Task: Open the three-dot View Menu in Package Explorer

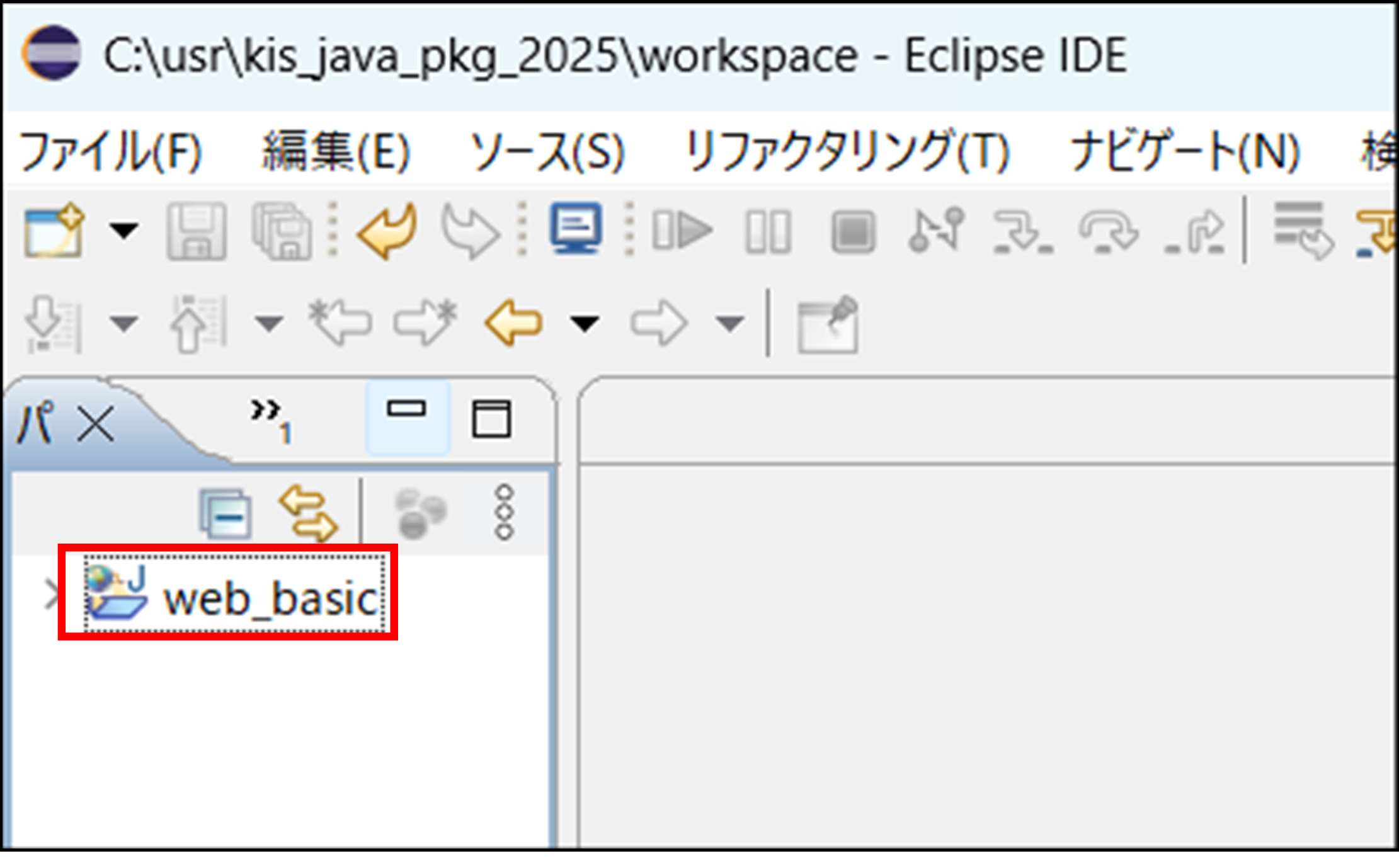Action: tap(504, 512)
